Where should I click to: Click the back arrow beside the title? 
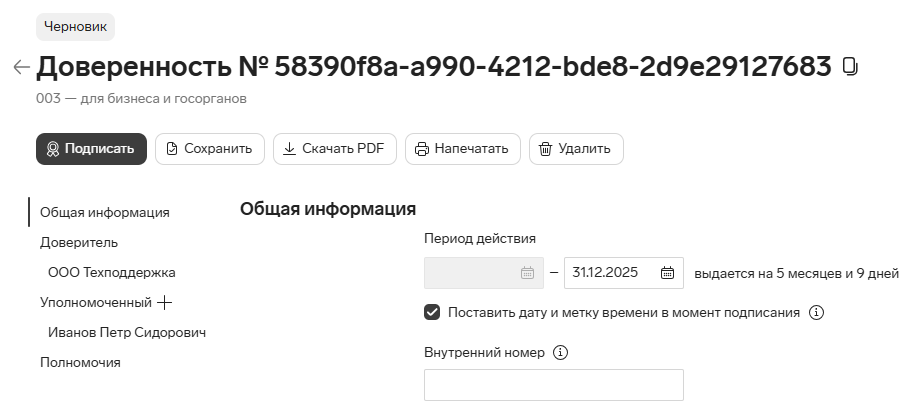(x=21, y=67)
